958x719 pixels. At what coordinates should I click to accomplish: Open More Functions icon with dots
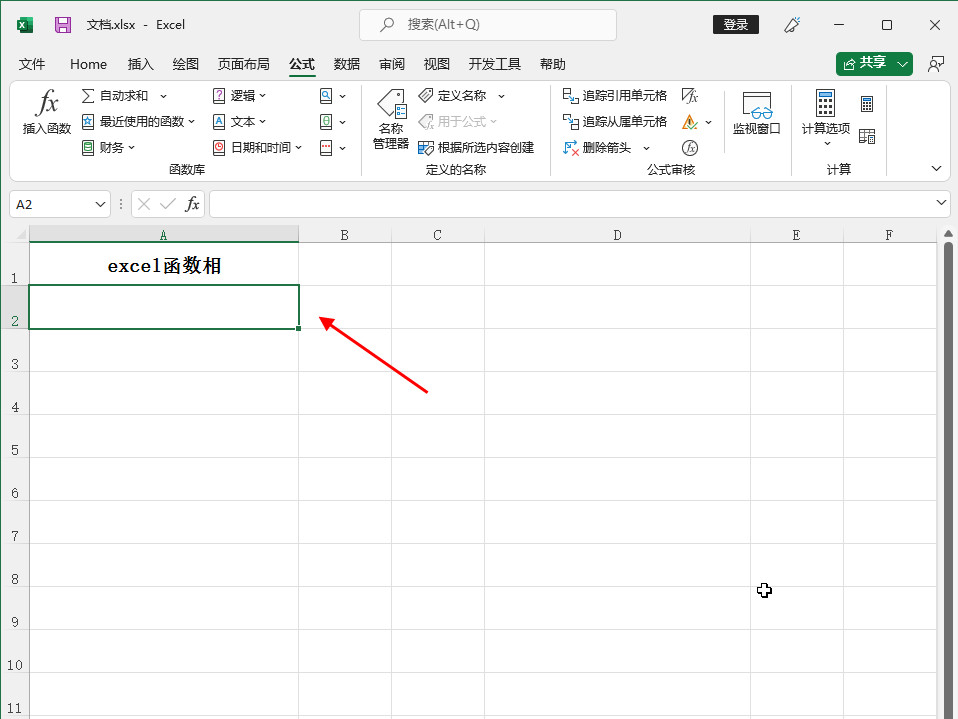[x=333, y=147]
